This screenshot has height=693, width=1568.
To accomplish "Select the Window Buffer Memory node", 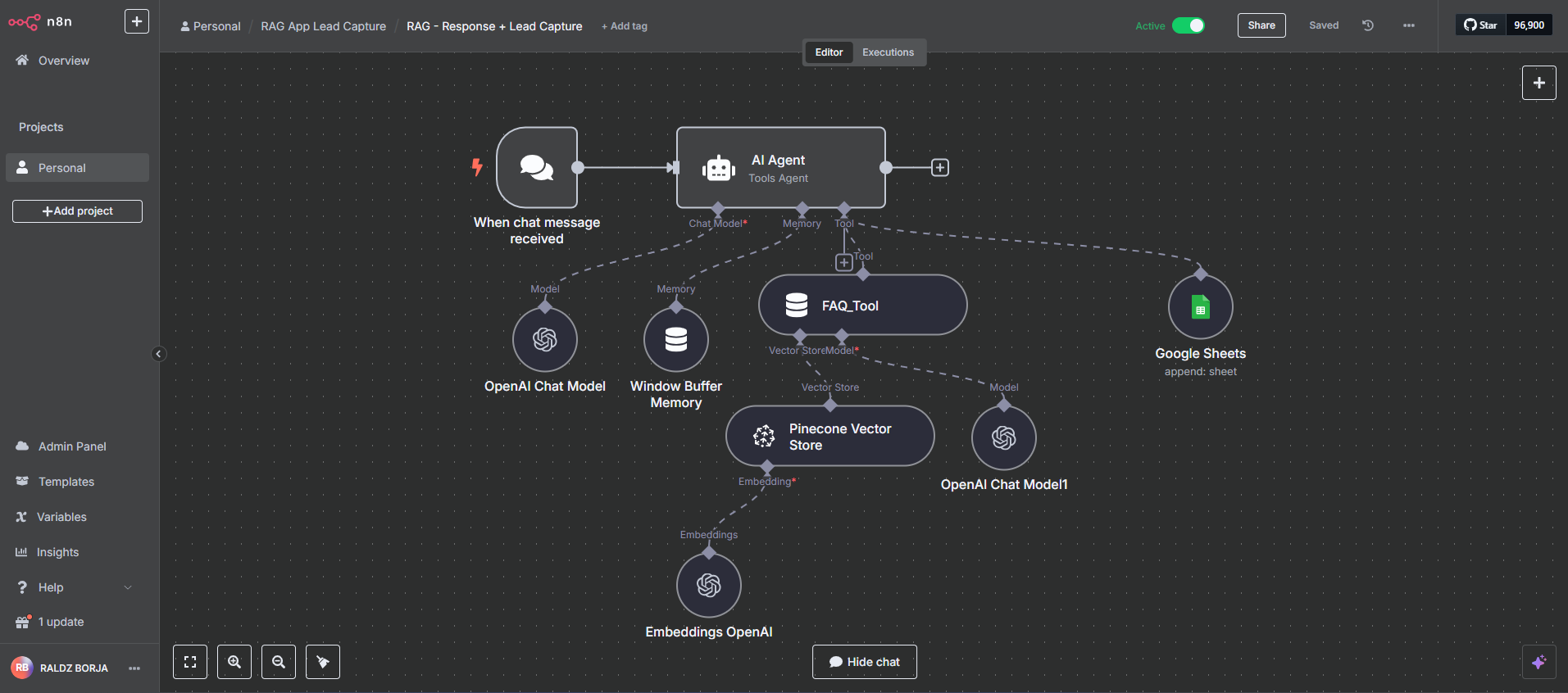I will click(x=676, y=339).
